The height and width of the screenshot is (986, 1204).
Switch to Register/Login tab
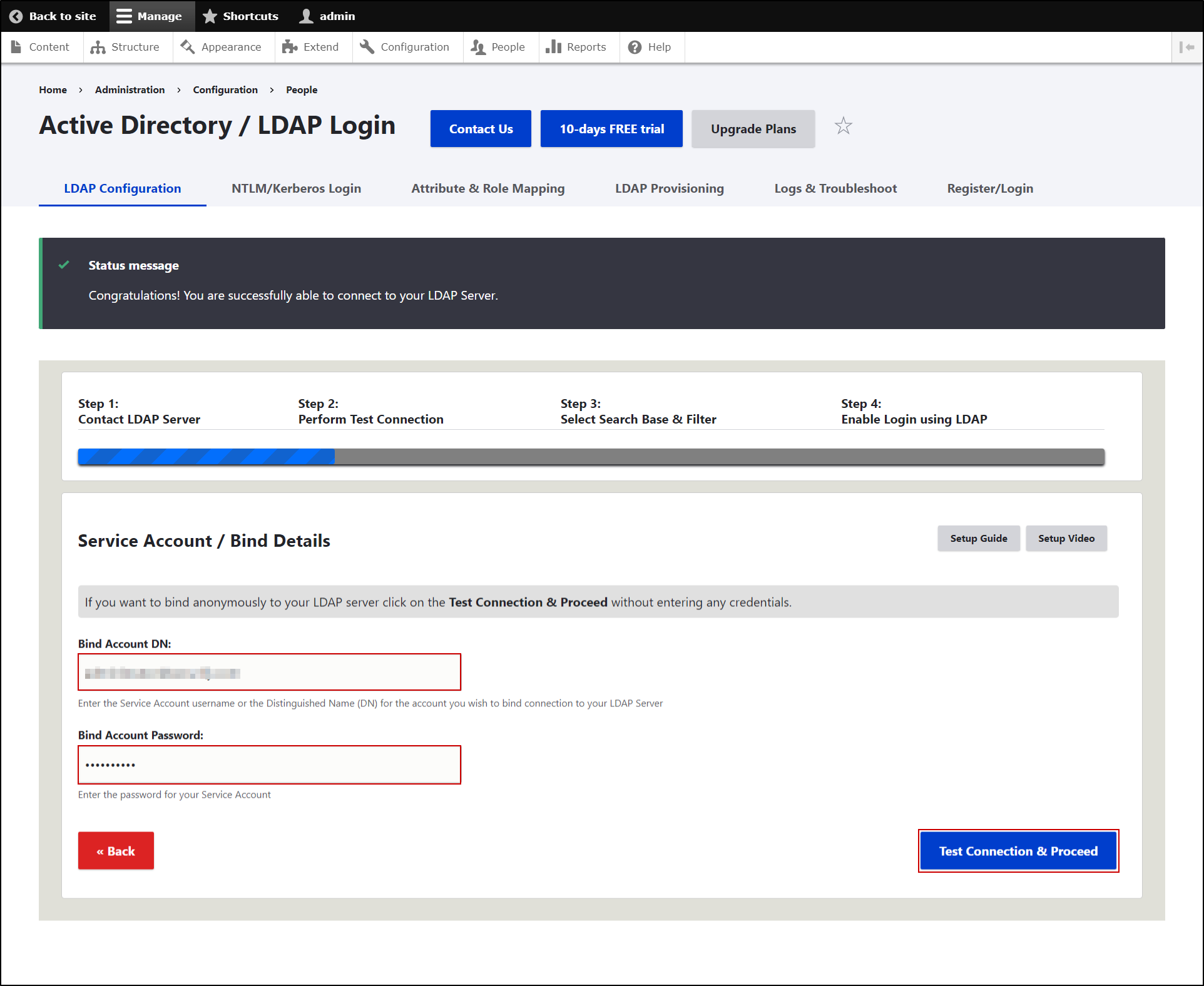tap(990, 188)
